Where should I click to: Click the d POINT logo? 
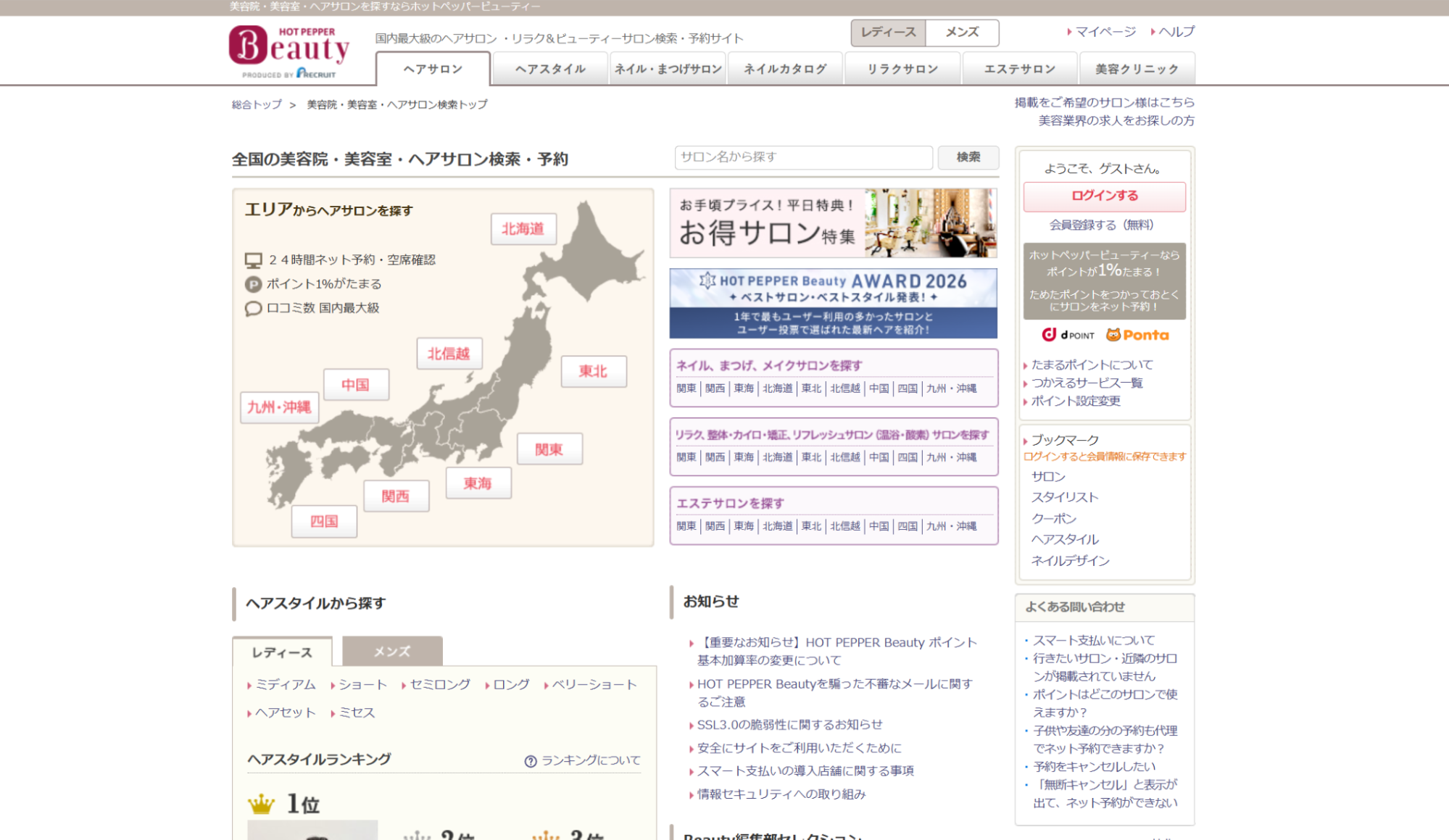pos(1068,335)
